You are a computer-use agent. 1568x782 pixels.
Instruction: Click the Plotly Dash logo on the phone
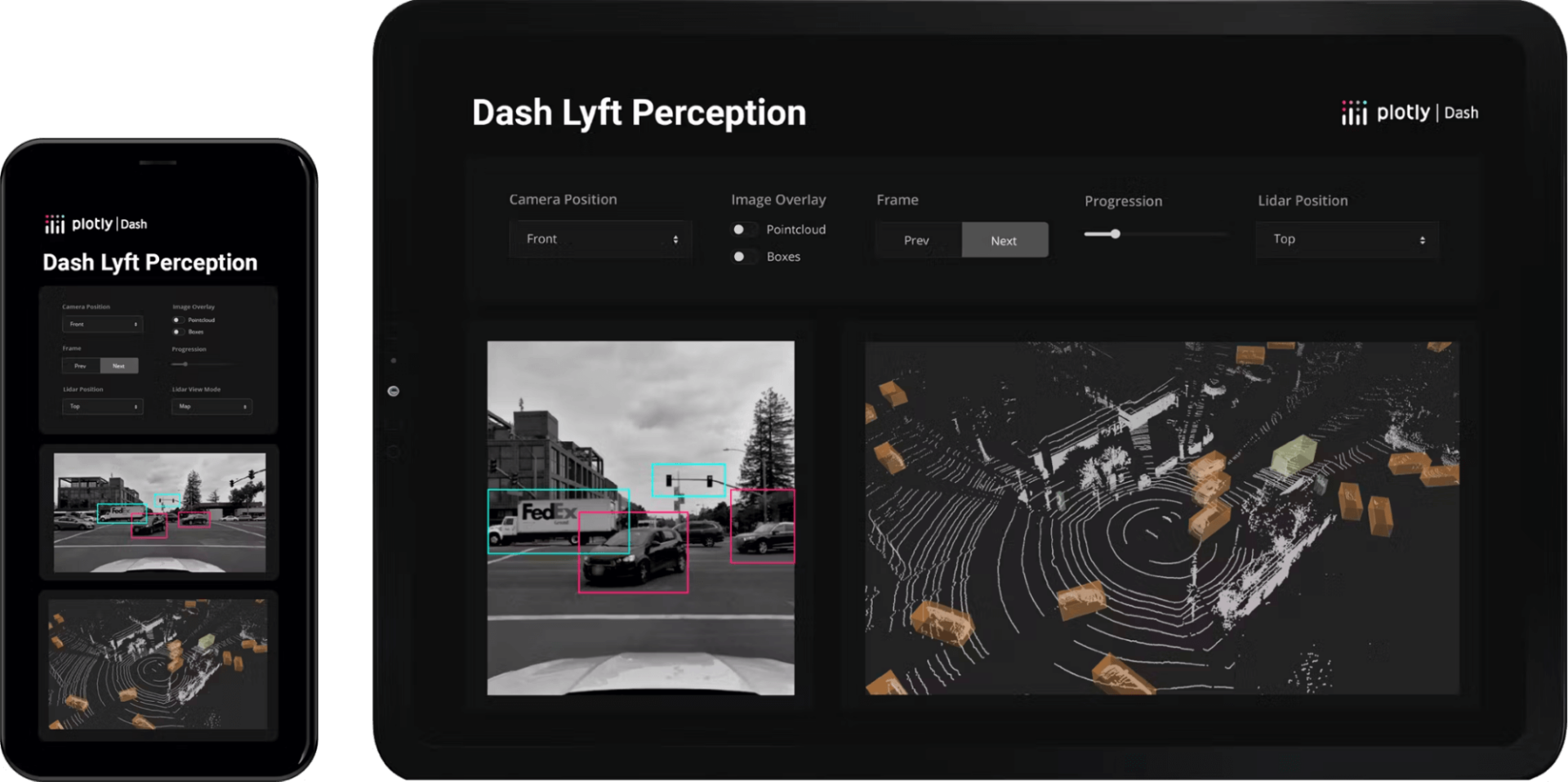click(x=96, y=224)
